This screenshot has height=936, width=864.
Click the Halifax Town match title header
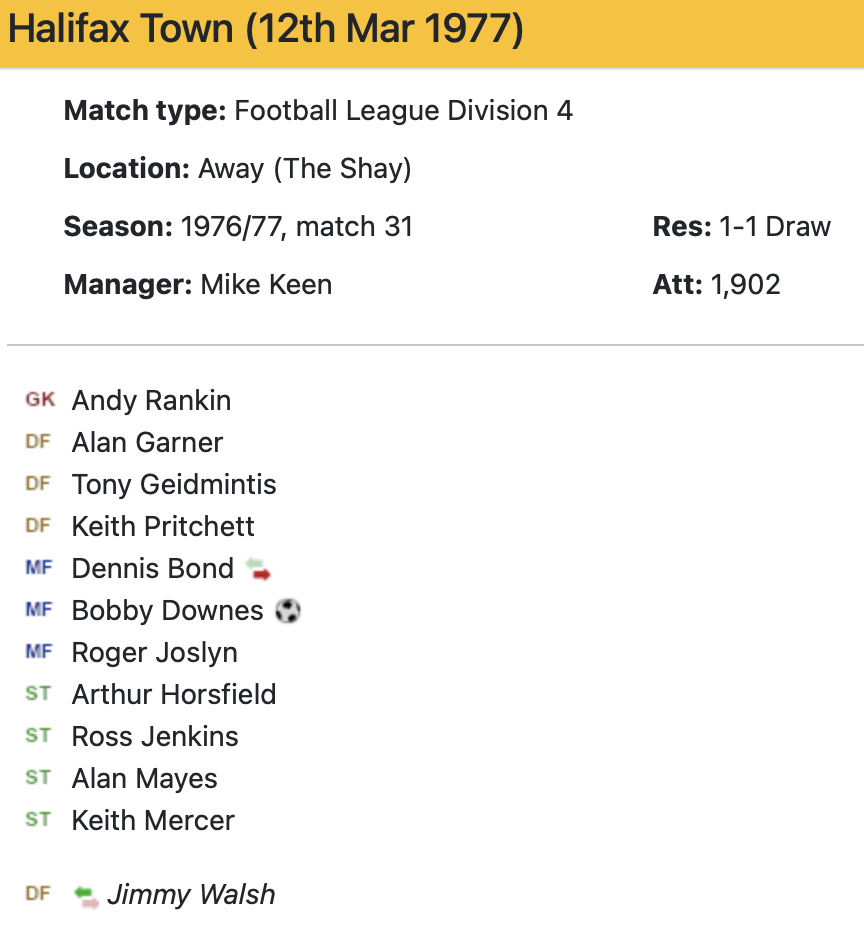[x=265, y=30]
